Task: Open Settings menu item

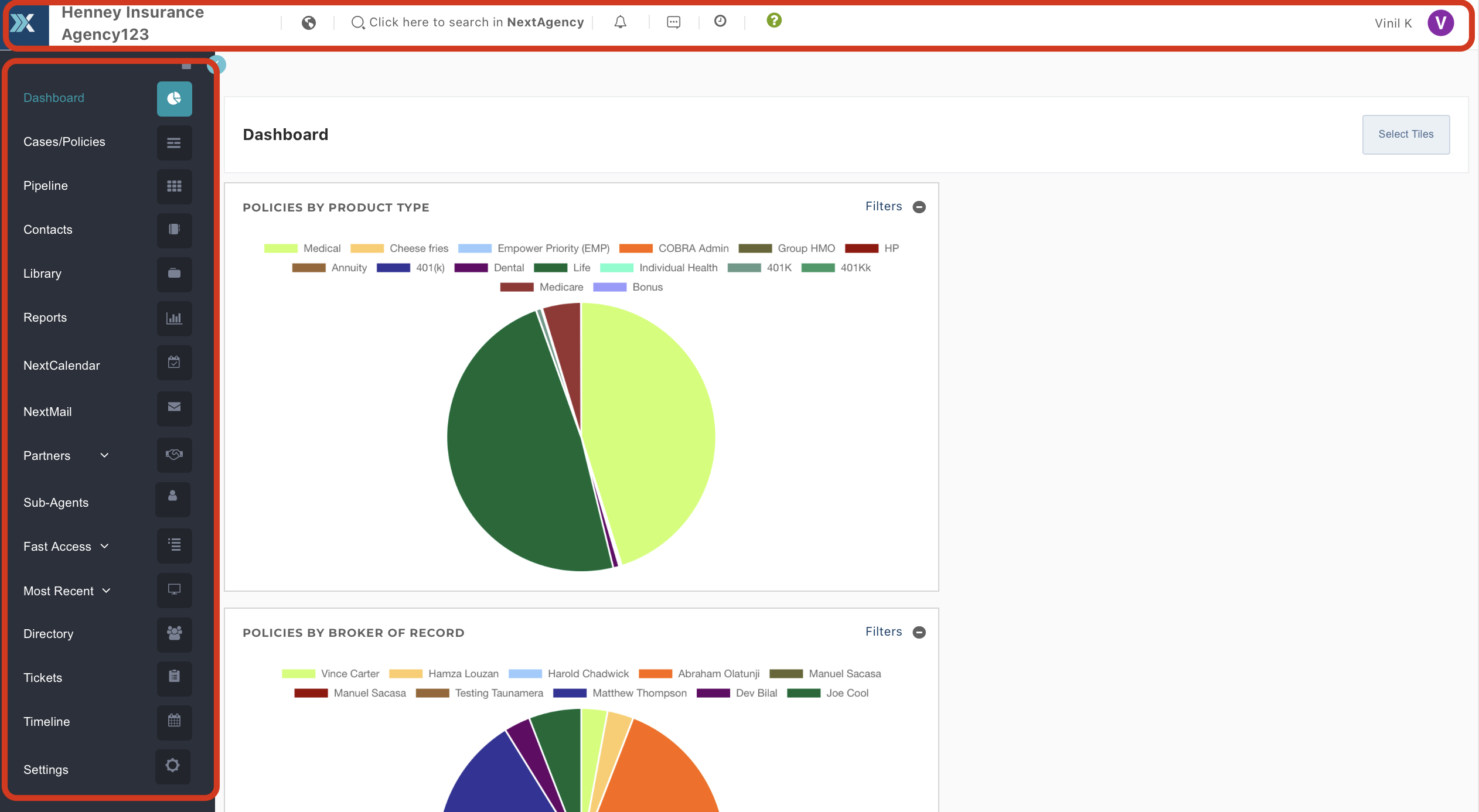Action: point(46,770)
